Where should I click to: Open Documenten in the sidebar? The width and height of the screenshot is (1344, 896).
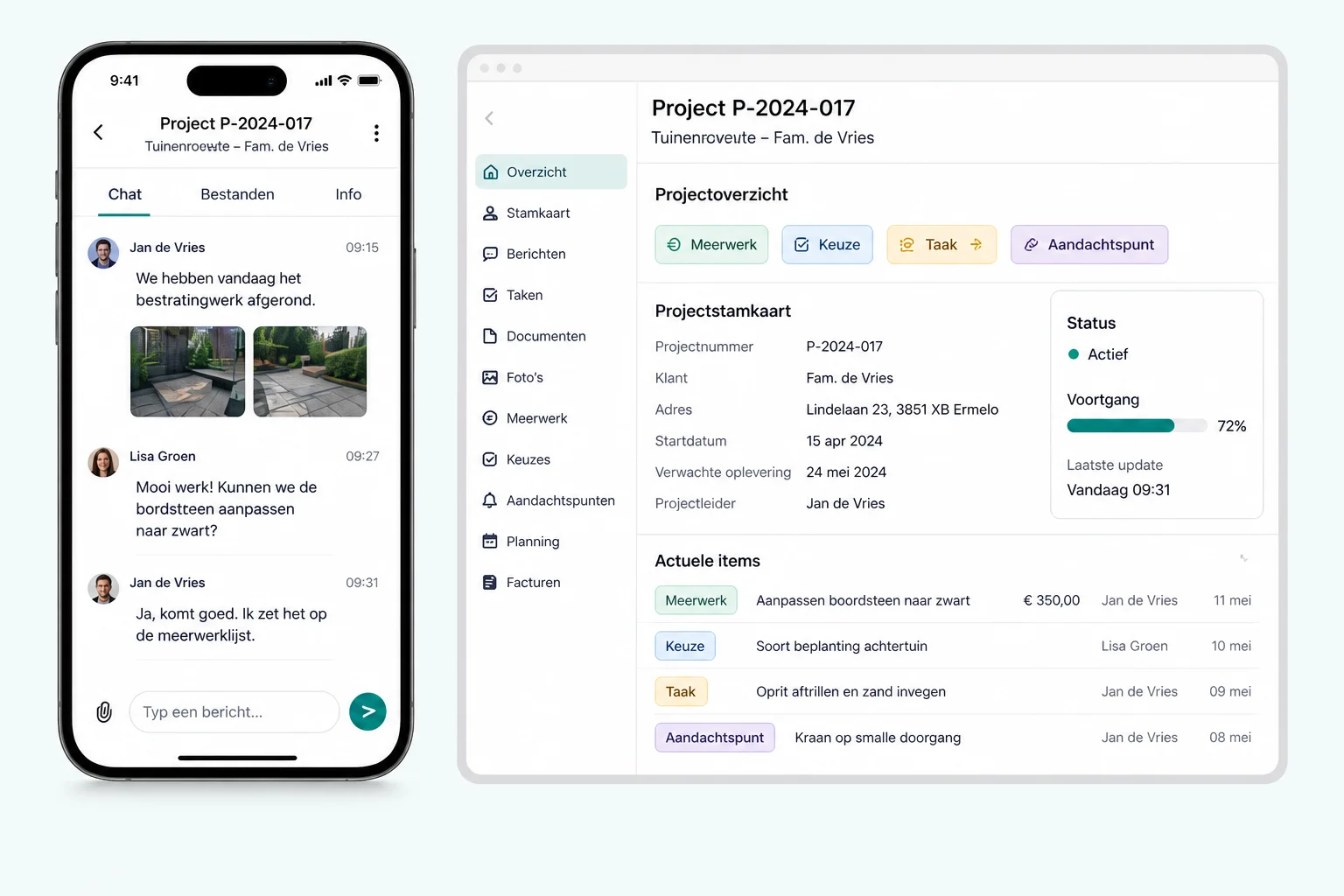[551, 336]
